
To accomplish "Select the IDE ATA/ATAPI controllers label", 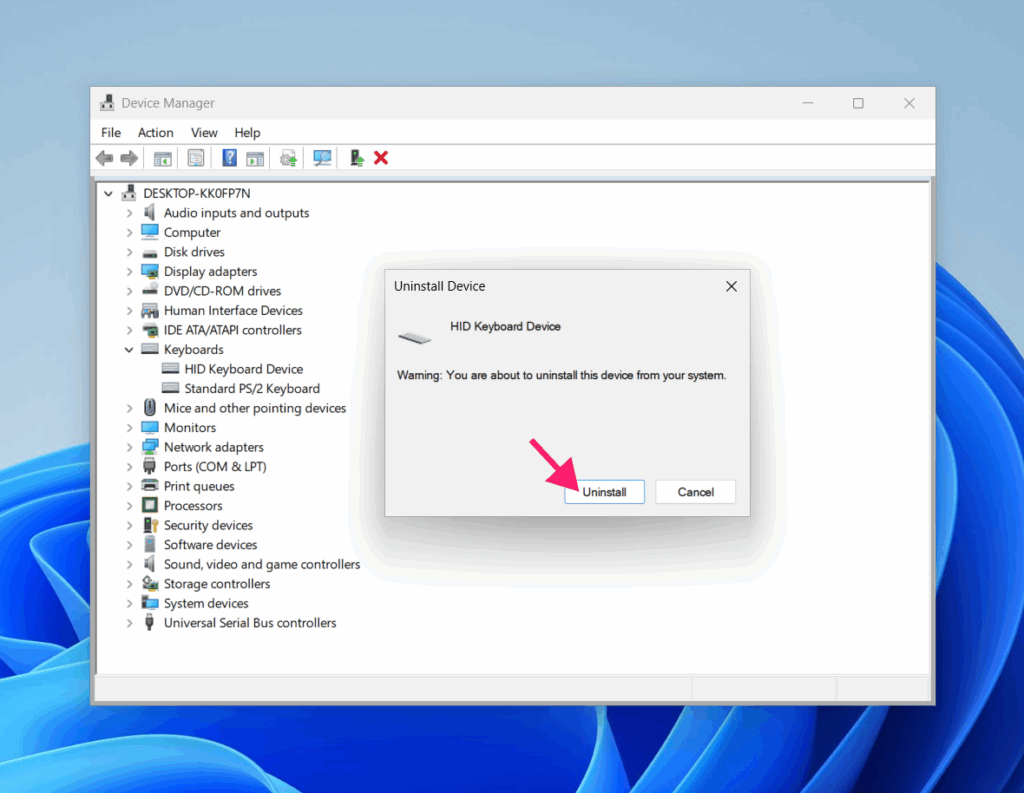I will pyautogui.click(x=232, y=330).
